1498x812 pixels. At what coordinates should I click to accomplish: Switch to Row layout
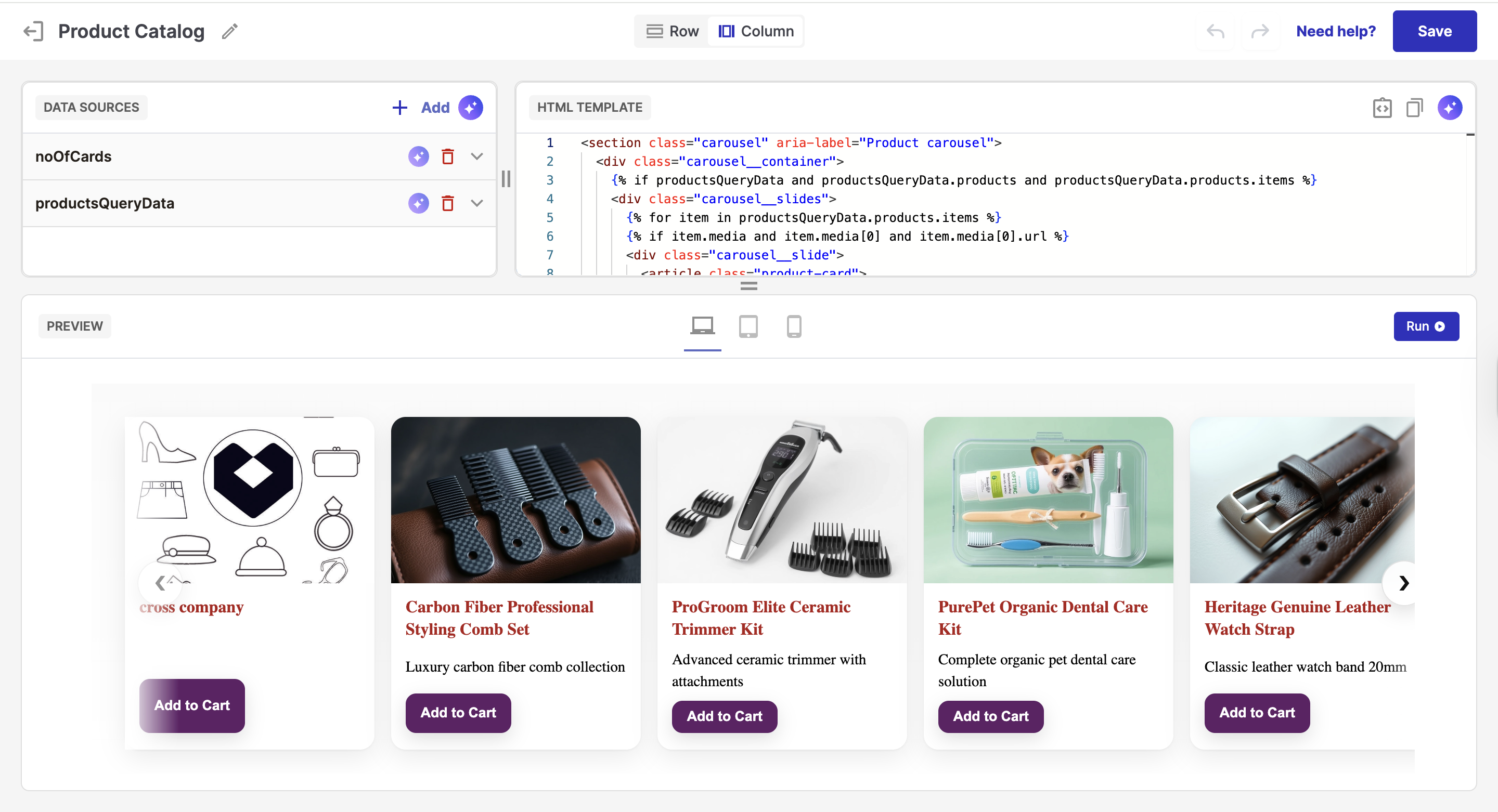tap(672, 31)
